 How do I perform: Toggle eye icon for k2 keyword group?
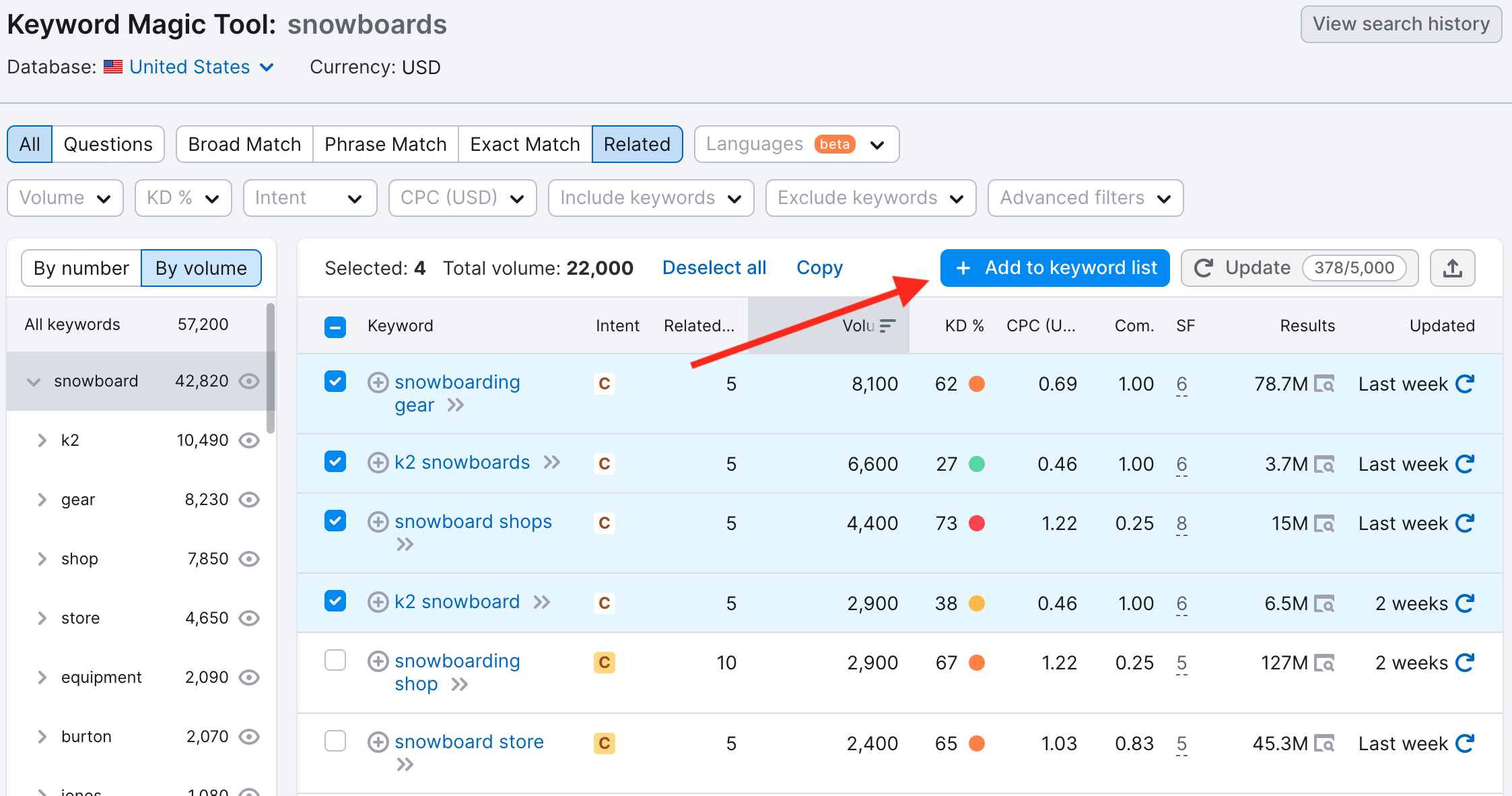pyautogui.click(x=249, y=440)
